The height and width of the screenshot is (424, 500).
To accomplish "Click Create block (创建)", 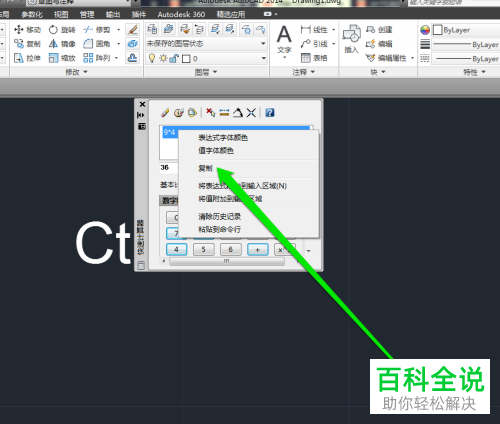I will (379, 30).
